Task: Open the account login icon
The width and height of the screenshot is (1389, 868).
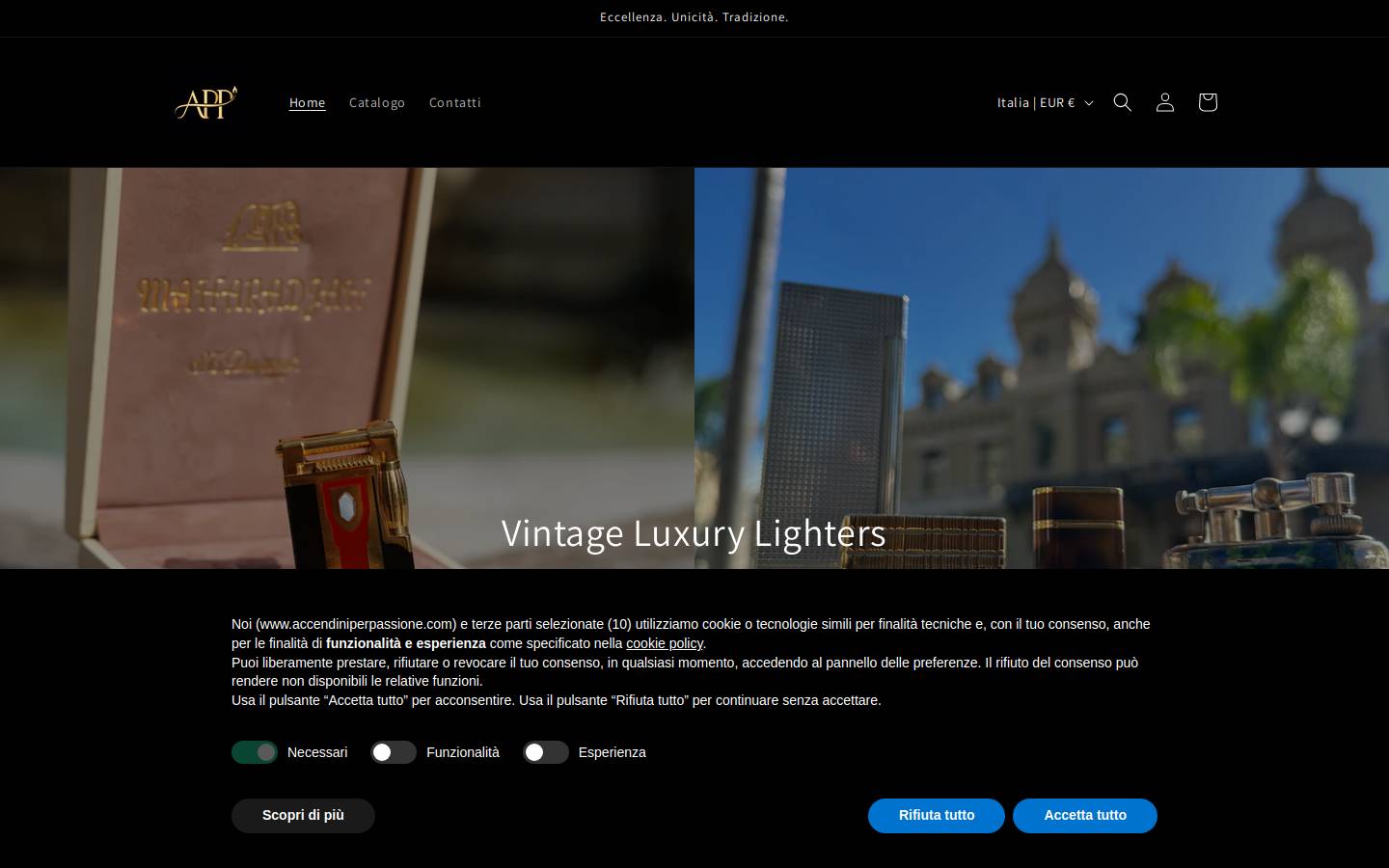Action: coord(1165,102)
